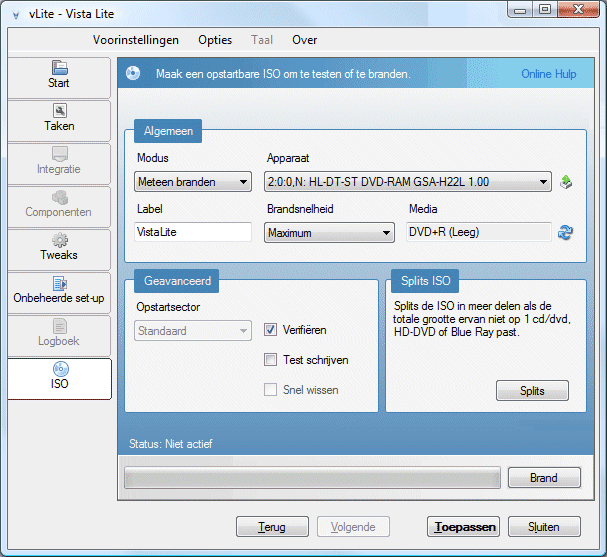Select the Componenten sidebar item
This screenshot has height=557, width=607.
click(59, 206)
